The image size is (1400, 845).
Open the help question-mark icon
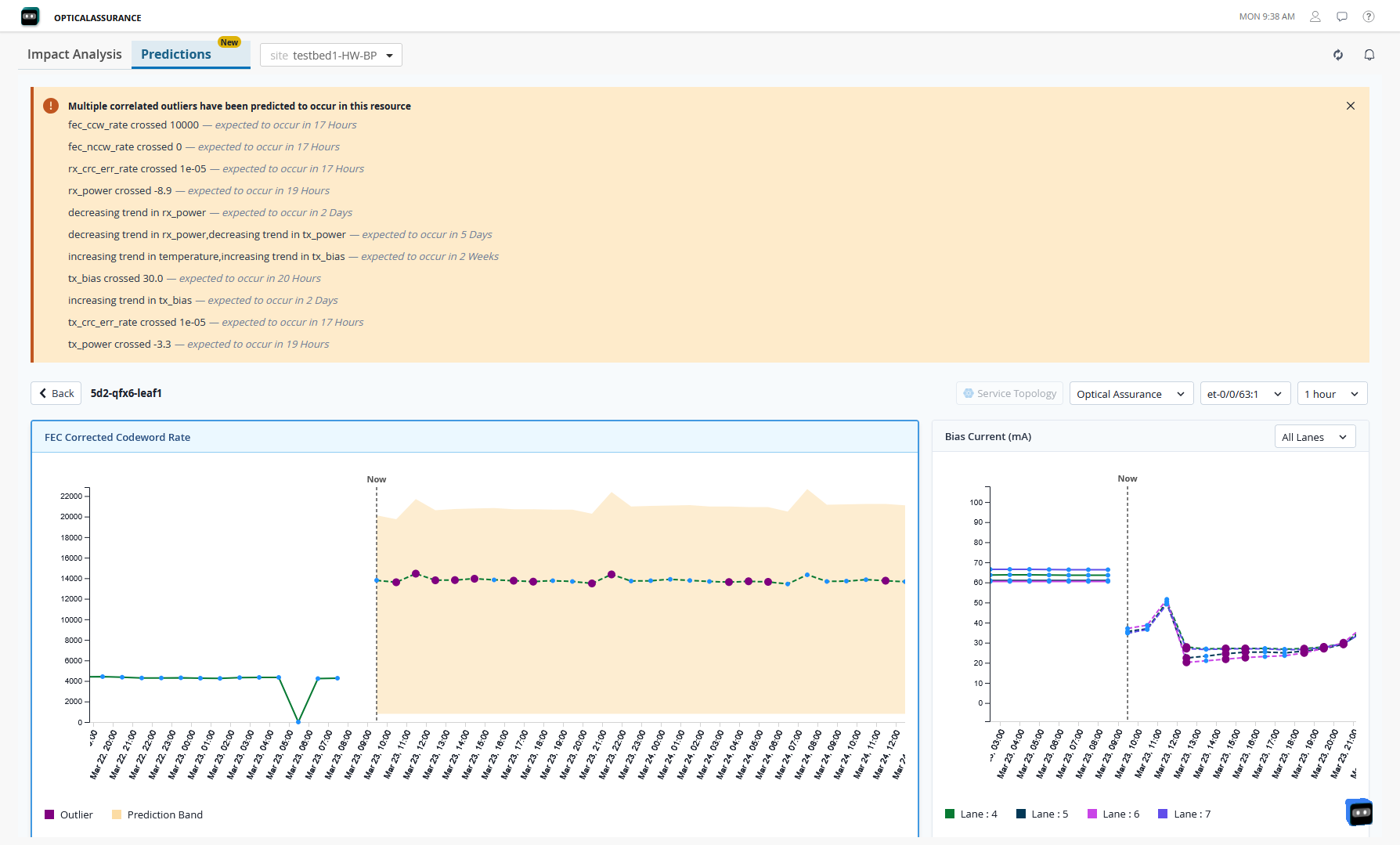pyautogui.click(x=1369, y=16)
